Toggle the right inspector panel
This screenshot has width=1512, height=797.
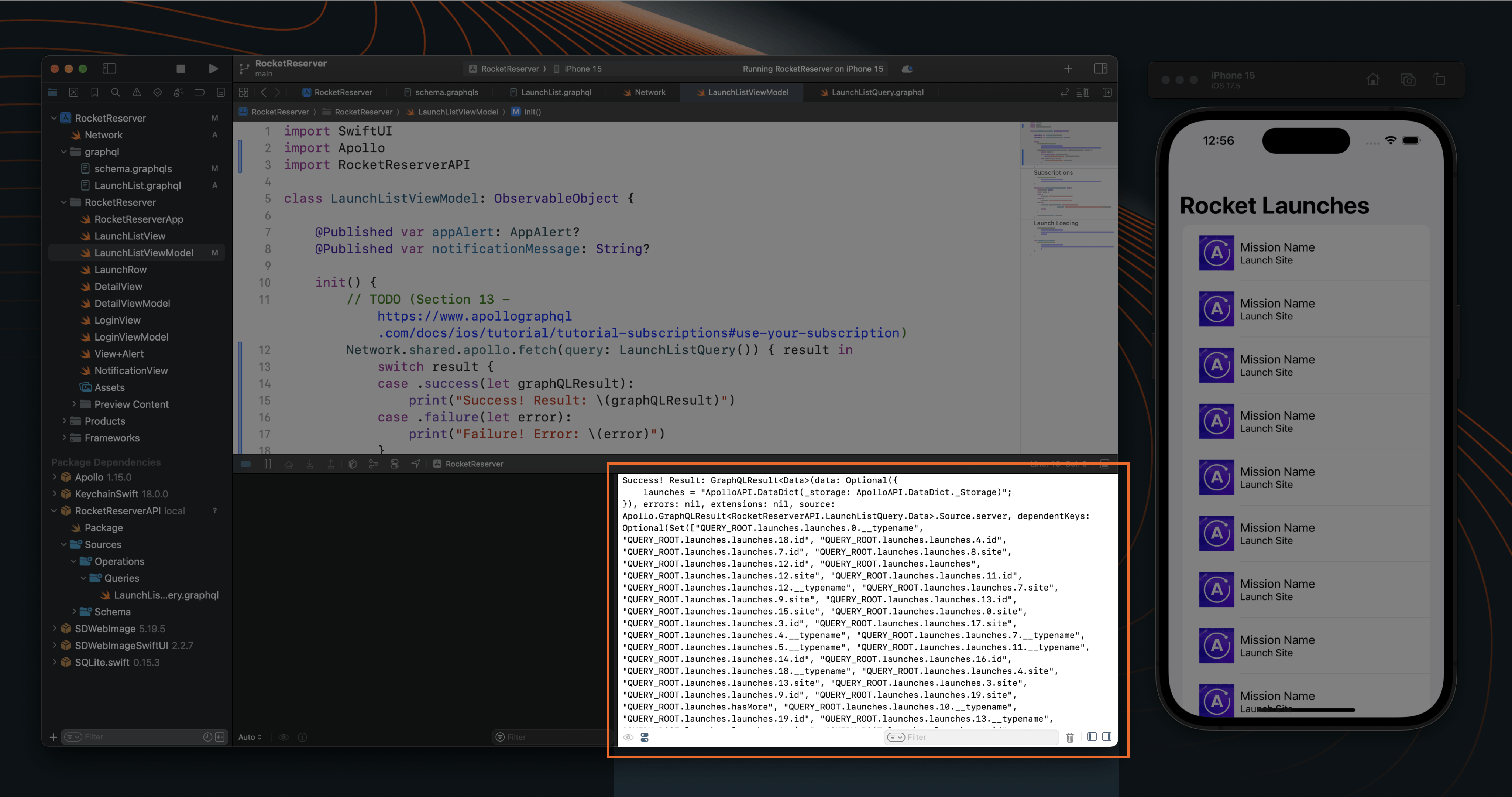coord(1100,69)
